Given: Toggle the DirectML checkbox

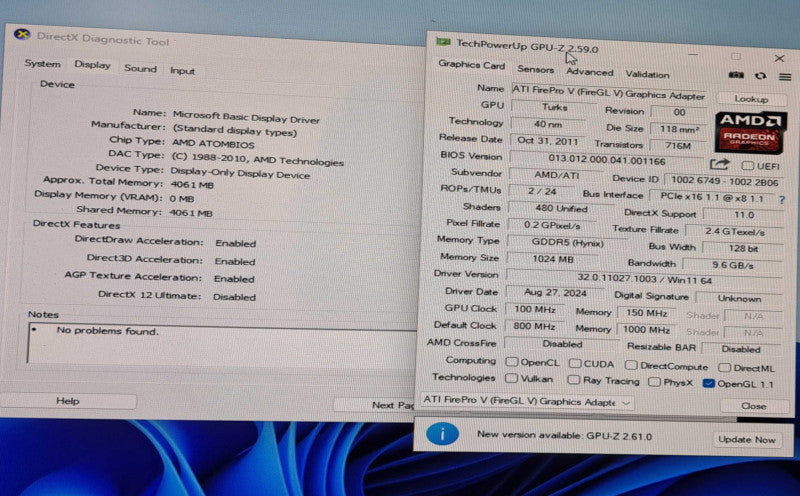Looking at the screenshot, I should (x=724, y=367).
